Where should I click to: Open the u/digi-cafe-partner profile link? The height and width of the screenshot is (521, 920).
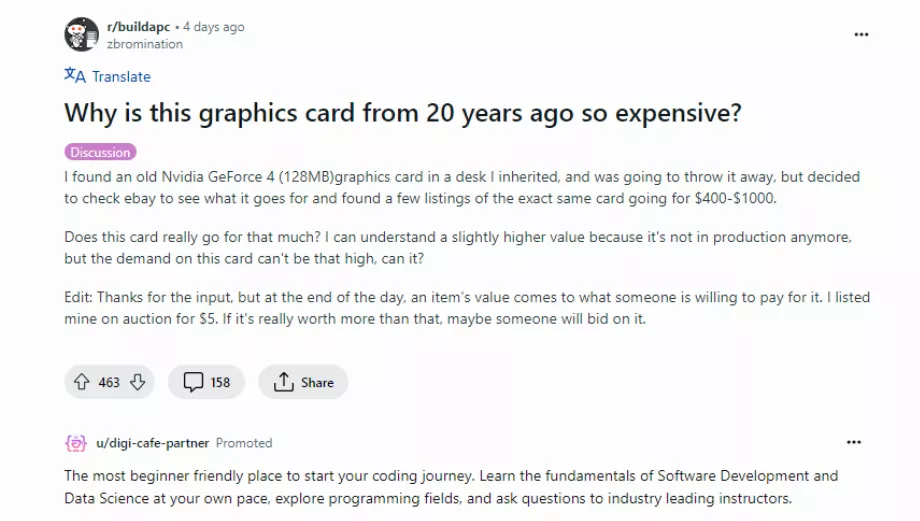(153, 443)
